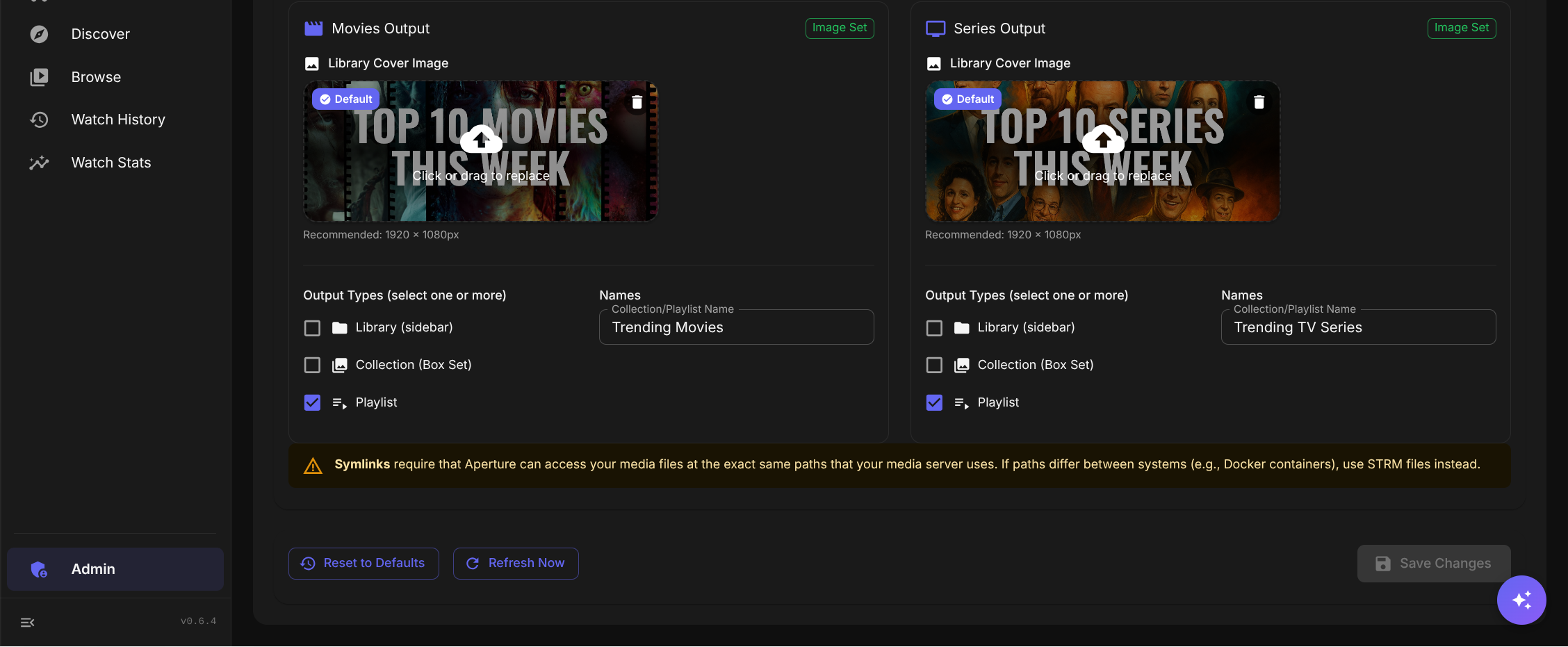The height and width of the screenshot is (647, 1568).
Task: Enable Library (sidebar) output for Series
Action: click(935, 328)
